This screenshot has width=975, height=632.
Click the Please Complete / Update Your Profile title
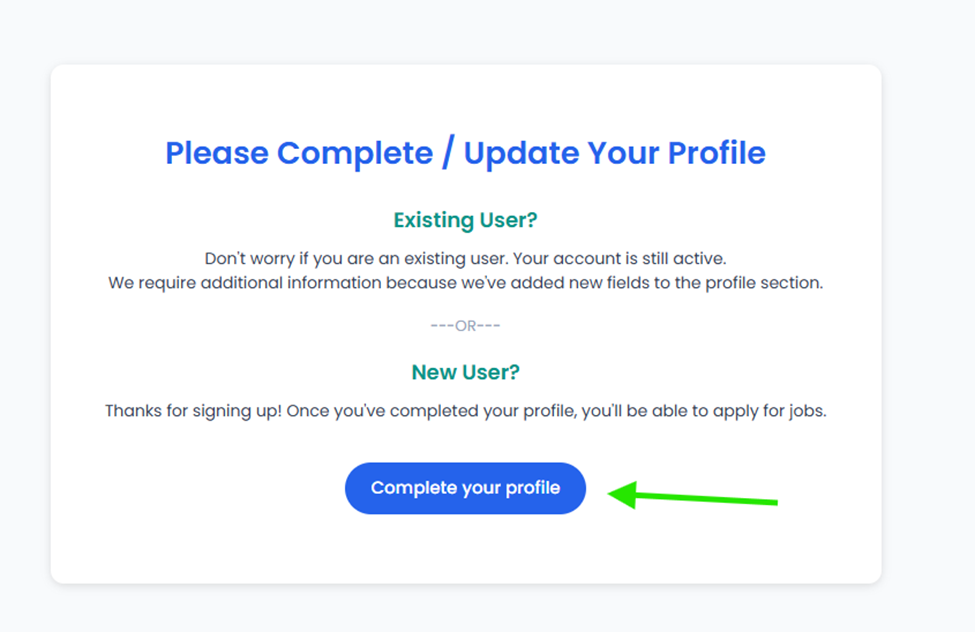point(465,153)
